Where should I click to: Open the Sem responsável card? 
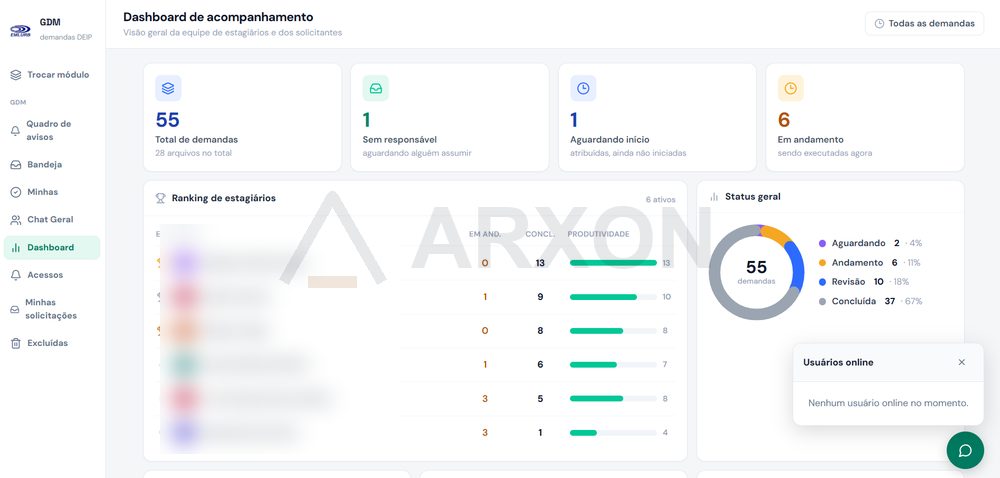450,117
